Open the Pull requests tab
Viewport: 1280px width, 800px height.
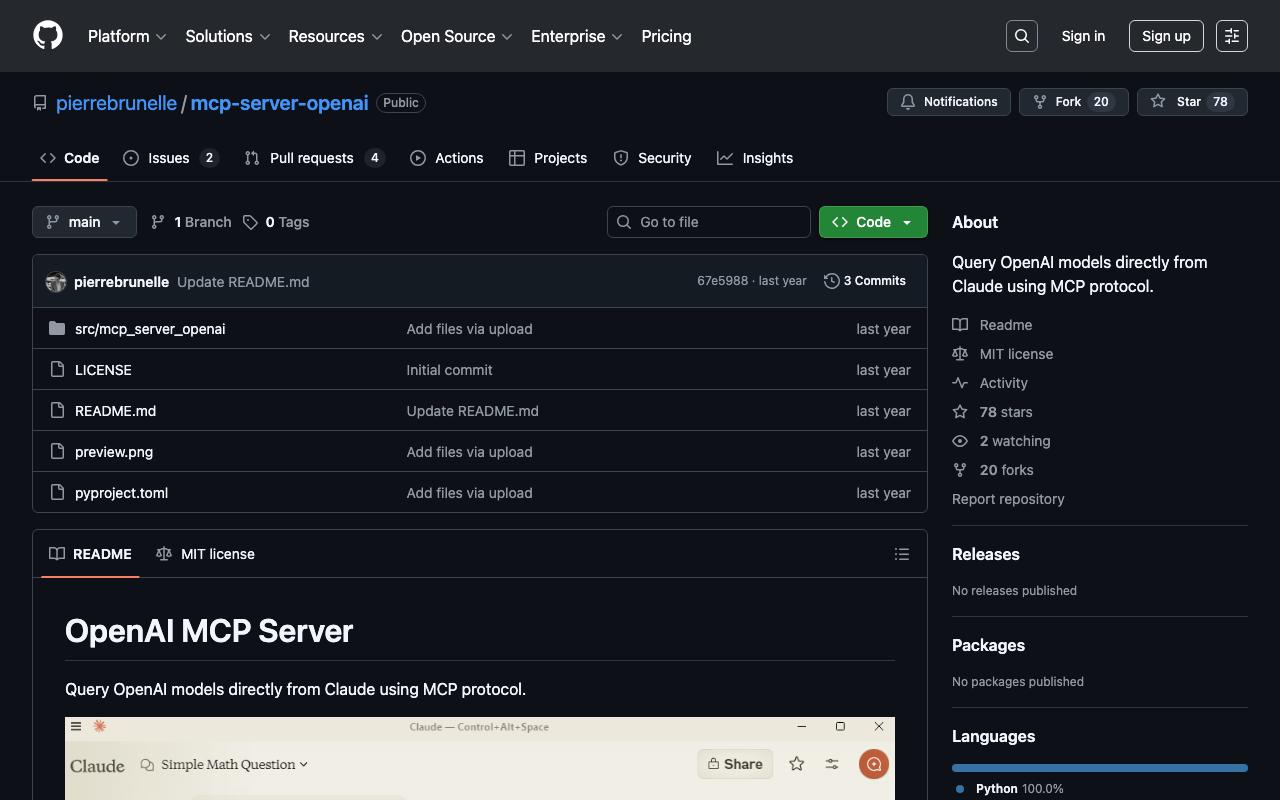click(x=311, y=158)
